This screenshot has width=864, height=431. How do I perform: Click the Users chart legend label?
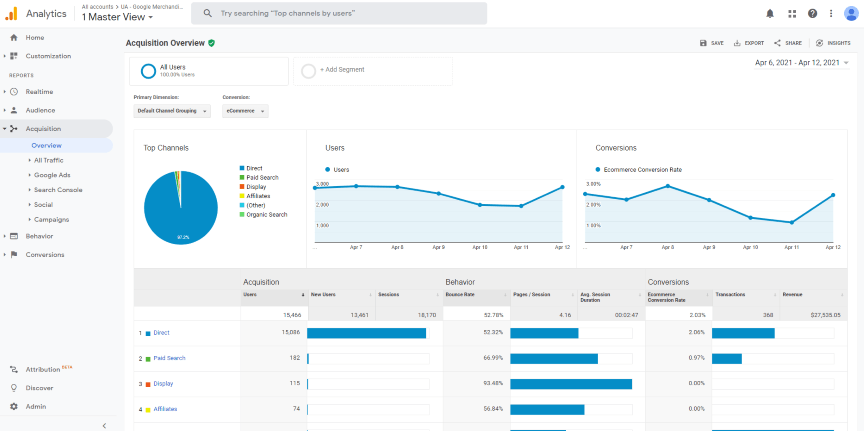(342, 170)
